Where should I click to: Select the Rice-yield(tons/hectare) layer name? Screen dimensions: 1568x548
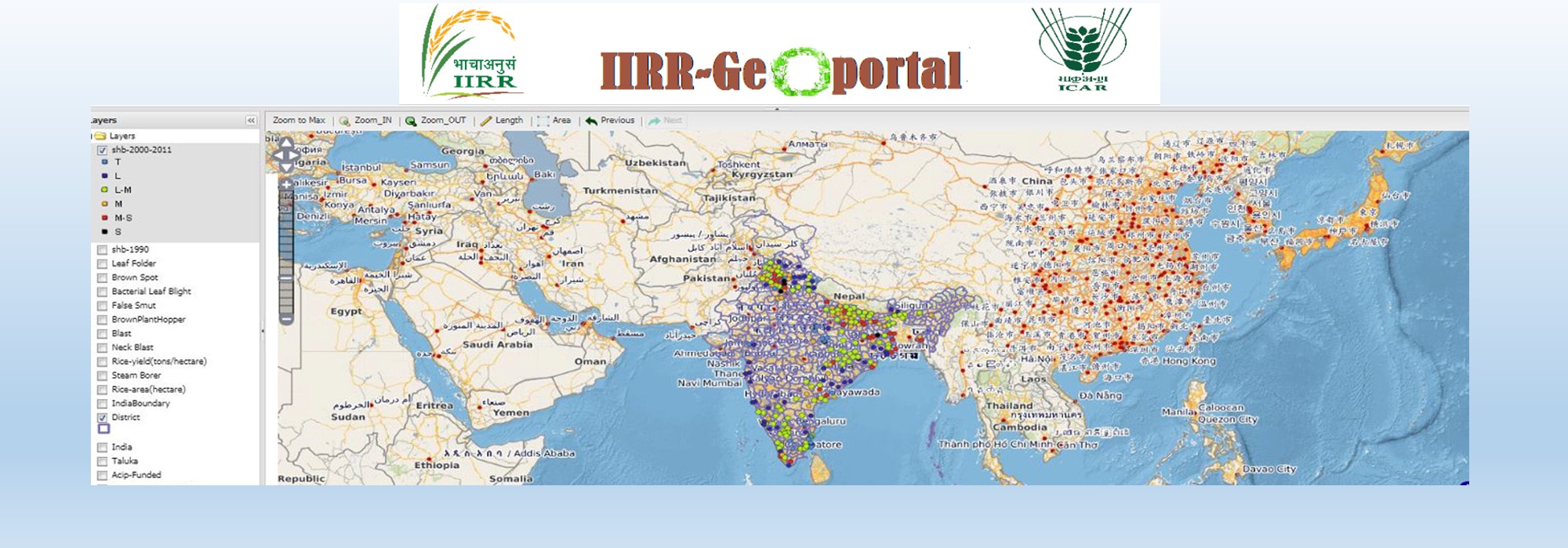[159, 361]
